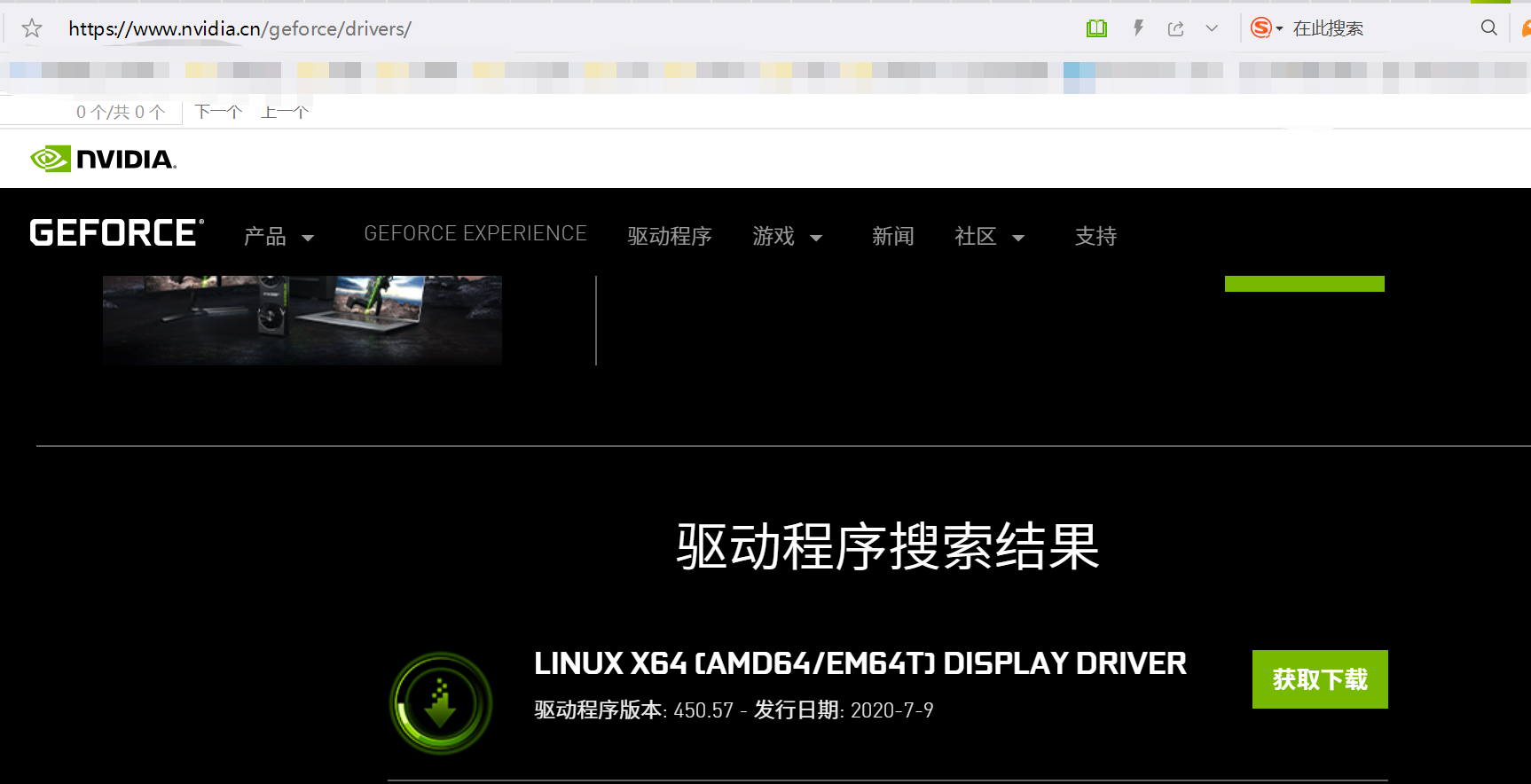Click 下一个 in find bar
The height and width of the screenshot is (784, 1531).
pyautogui.click(x=218, y=112)
